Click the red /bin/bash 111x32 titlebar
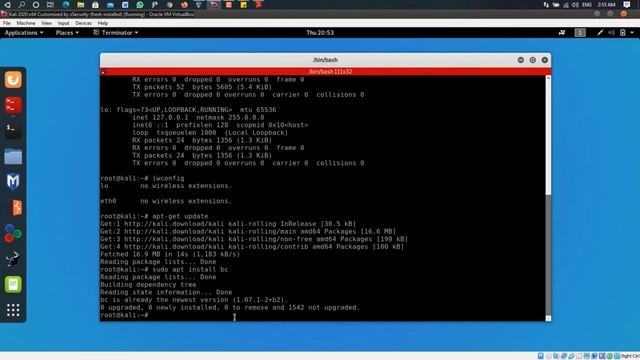 click(x=325, y=72)
